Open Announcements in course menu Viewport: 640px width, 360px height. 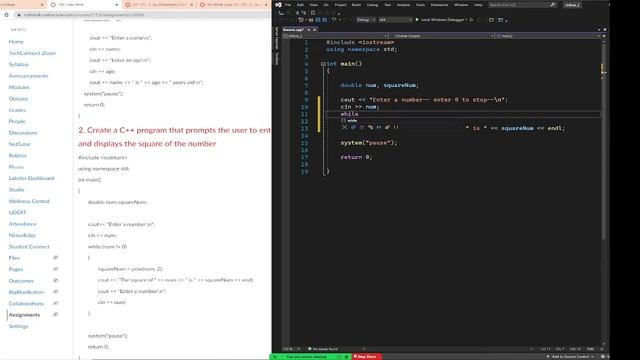click(28, 76)
